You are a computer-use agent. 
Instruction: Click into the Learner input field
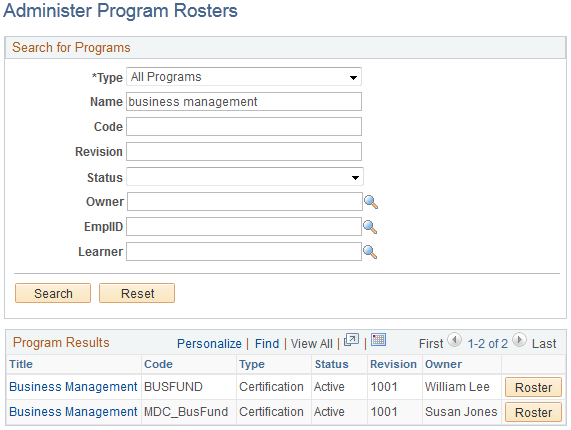click(244, 252)
